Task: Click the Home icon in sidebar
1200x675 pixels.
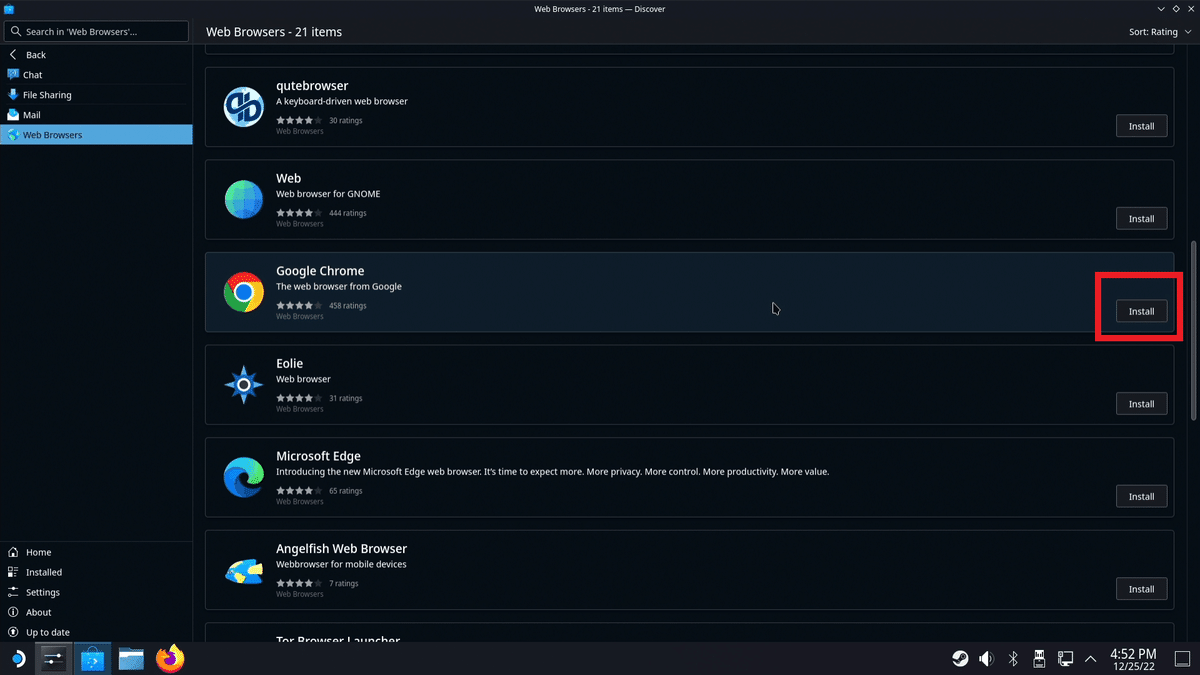Action: pyautogui.click(x=13, y=552)
